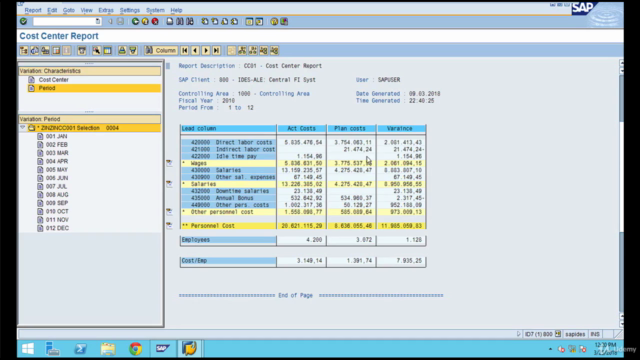Open the Goto menu
Viewport: 640px width, 360px height.
69,10
